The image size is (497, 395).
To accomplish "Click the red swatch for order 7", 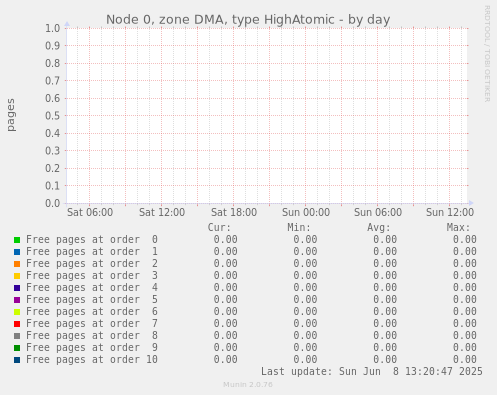I will pos(17,324).
